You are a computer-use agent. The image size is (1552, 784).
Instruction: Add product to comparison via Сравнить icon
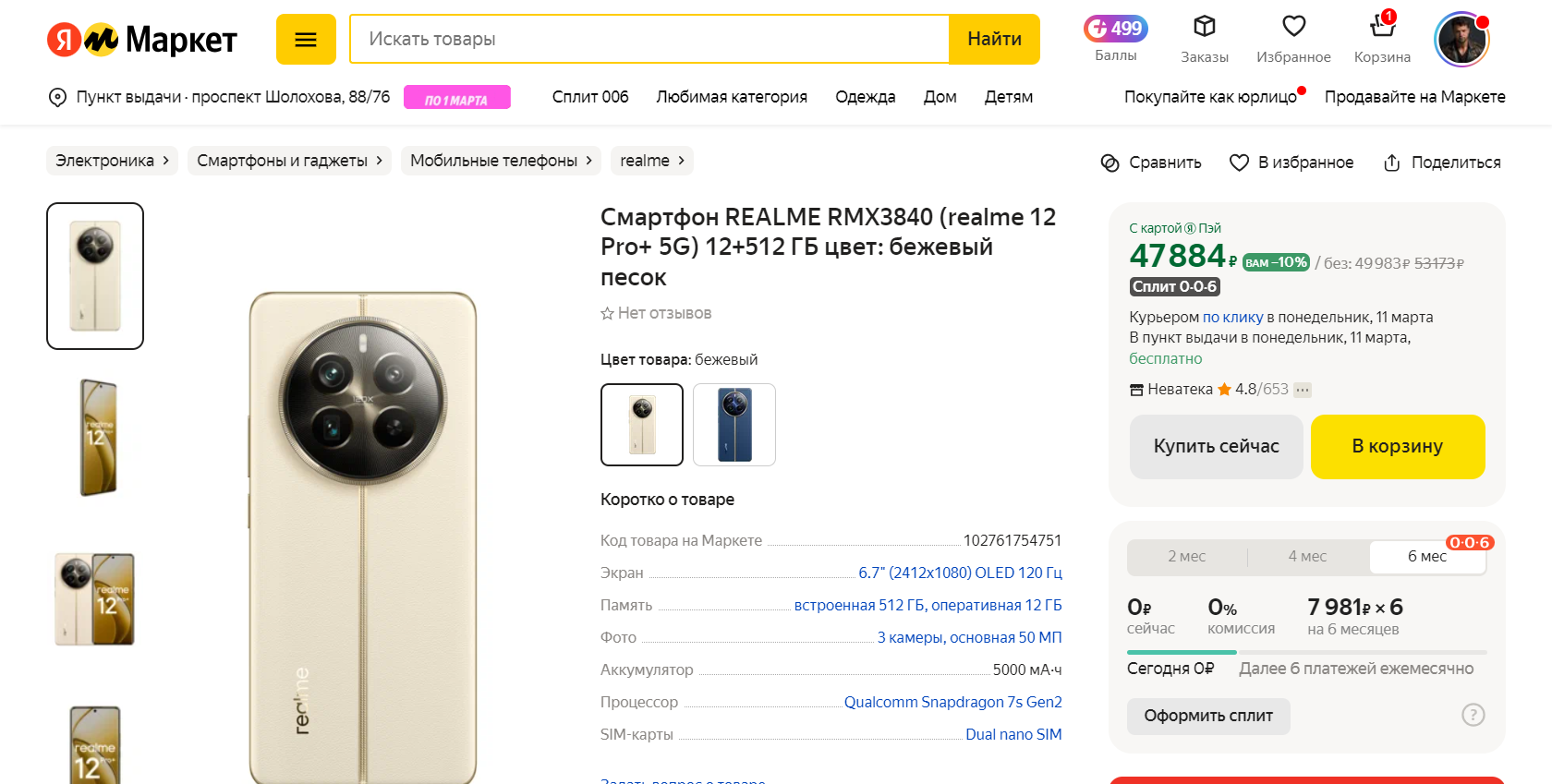point(1150,162)
